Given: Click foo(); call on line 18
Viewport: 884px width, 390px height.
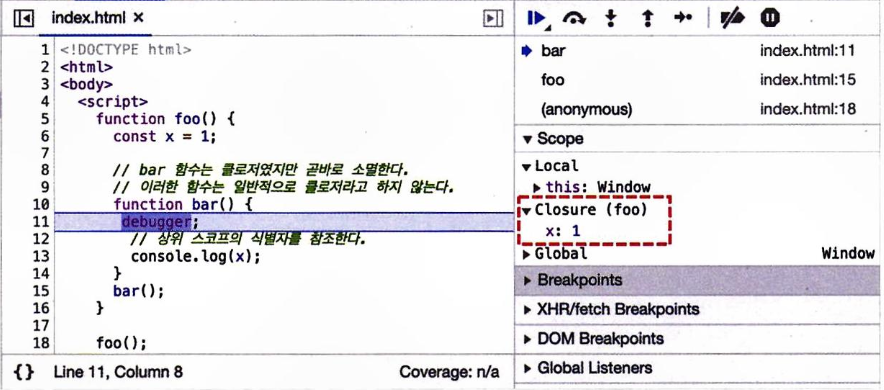Looking at the screenshot, I should (x=121, y=343).
